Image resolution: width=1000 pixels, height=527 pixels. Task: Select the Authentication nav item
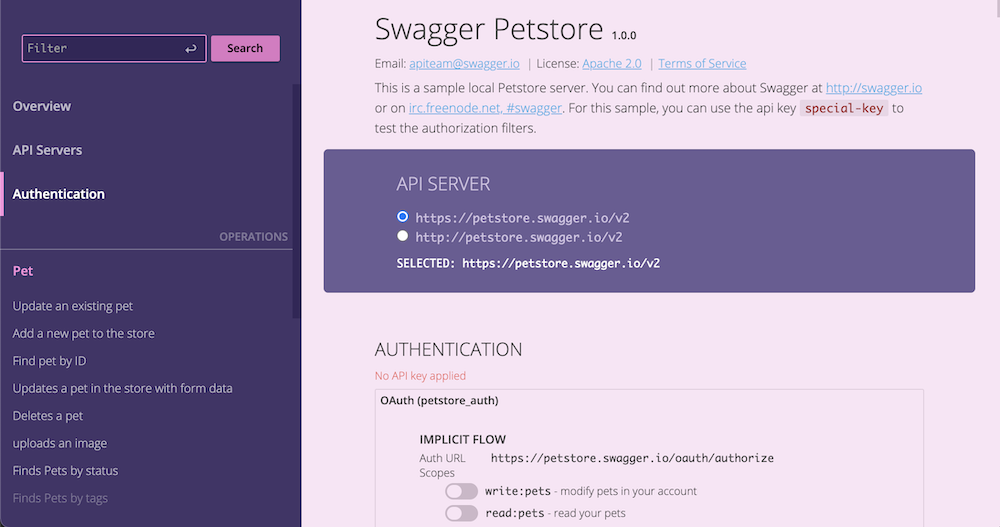click(58, 194)
